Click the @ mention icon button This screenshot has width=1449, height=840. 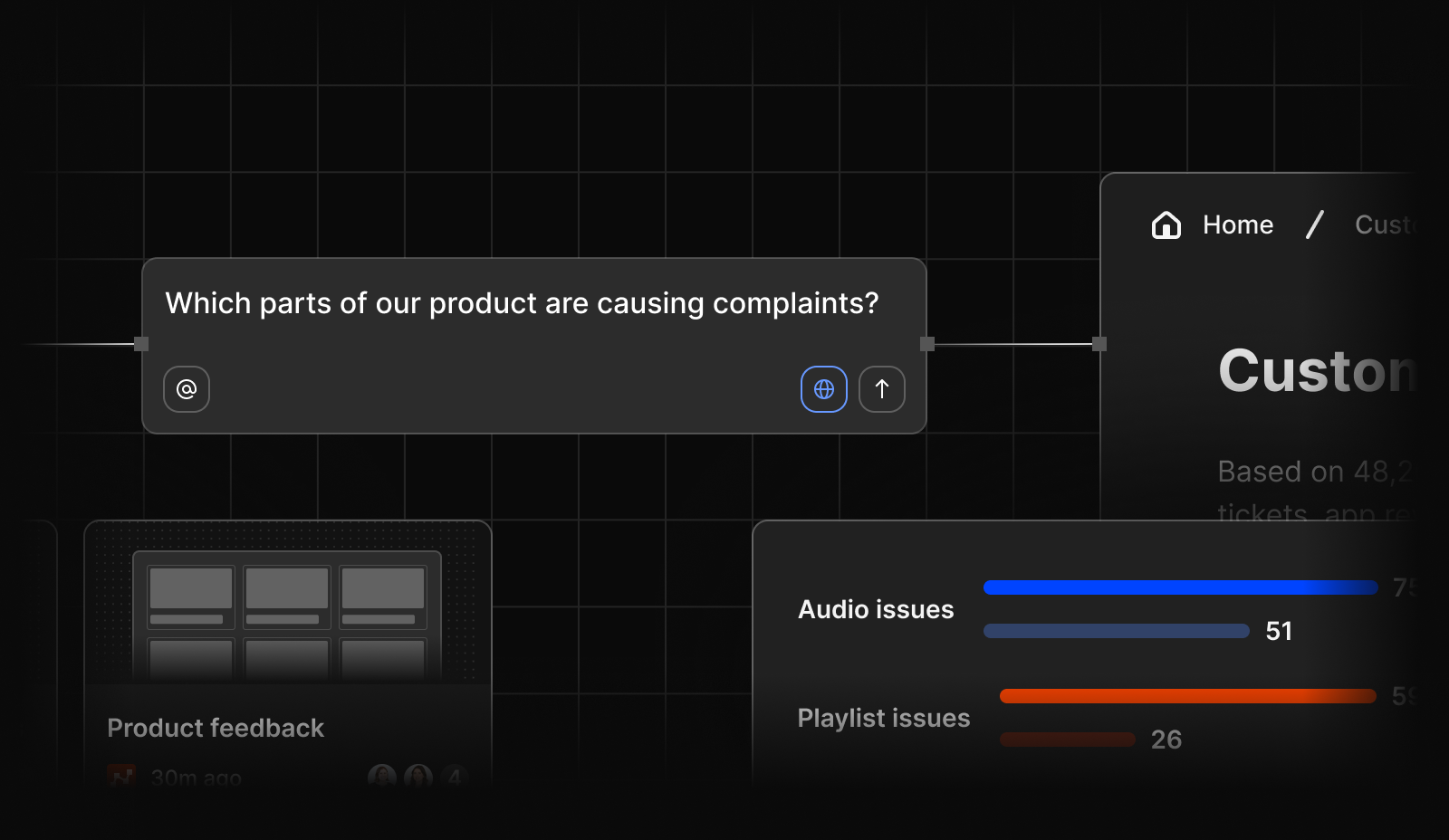click(187, 389)
